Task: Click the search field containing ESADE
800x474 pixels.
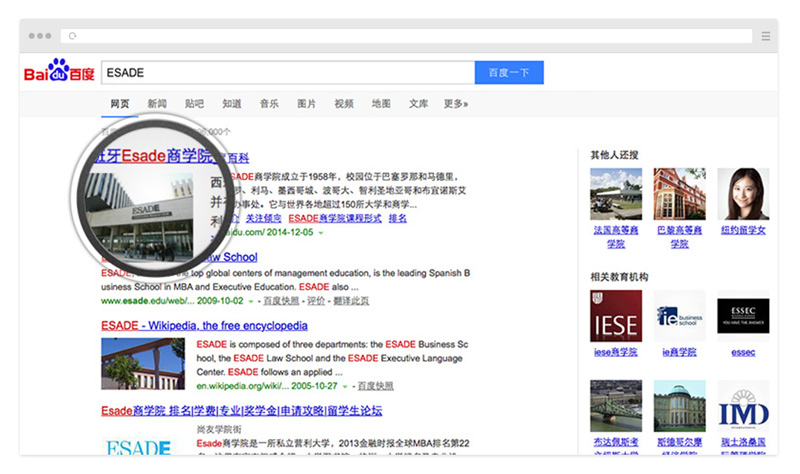Action: point(288,72)
